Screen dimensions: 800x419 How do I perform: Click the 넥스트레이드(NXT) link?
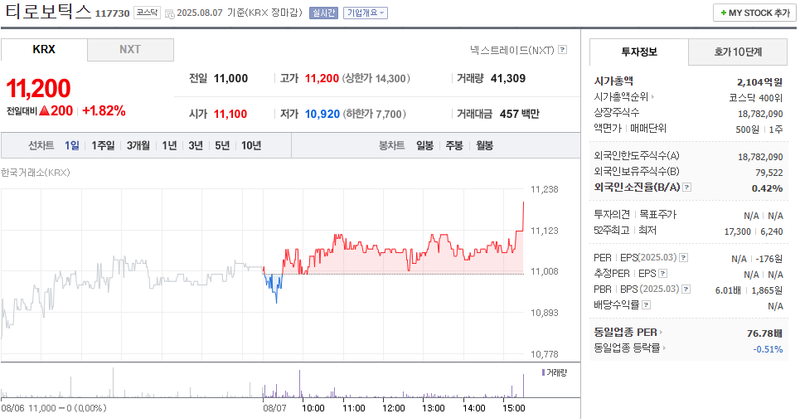point(512,50)
